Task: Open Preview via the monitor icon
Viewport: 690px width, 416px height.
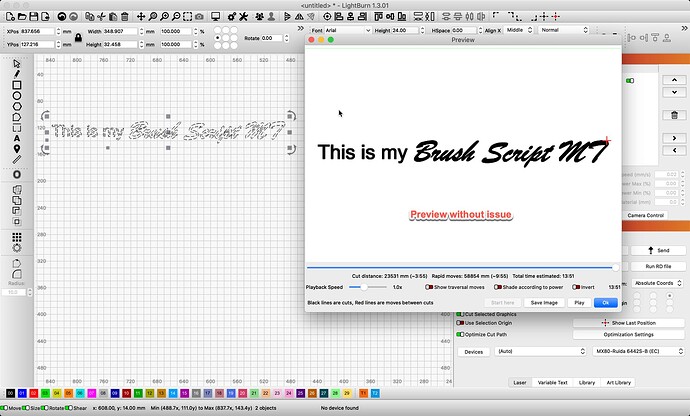Action: tap(216, 17)
